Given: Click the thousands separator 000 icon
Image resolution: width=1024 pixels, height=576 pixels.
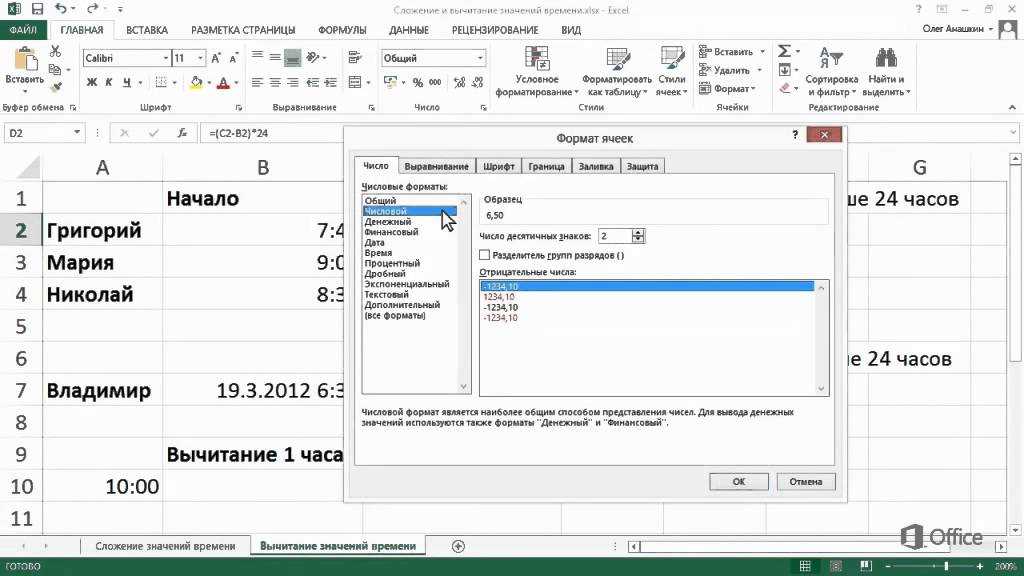Looking at the screenshot, I should click(435, 82).
